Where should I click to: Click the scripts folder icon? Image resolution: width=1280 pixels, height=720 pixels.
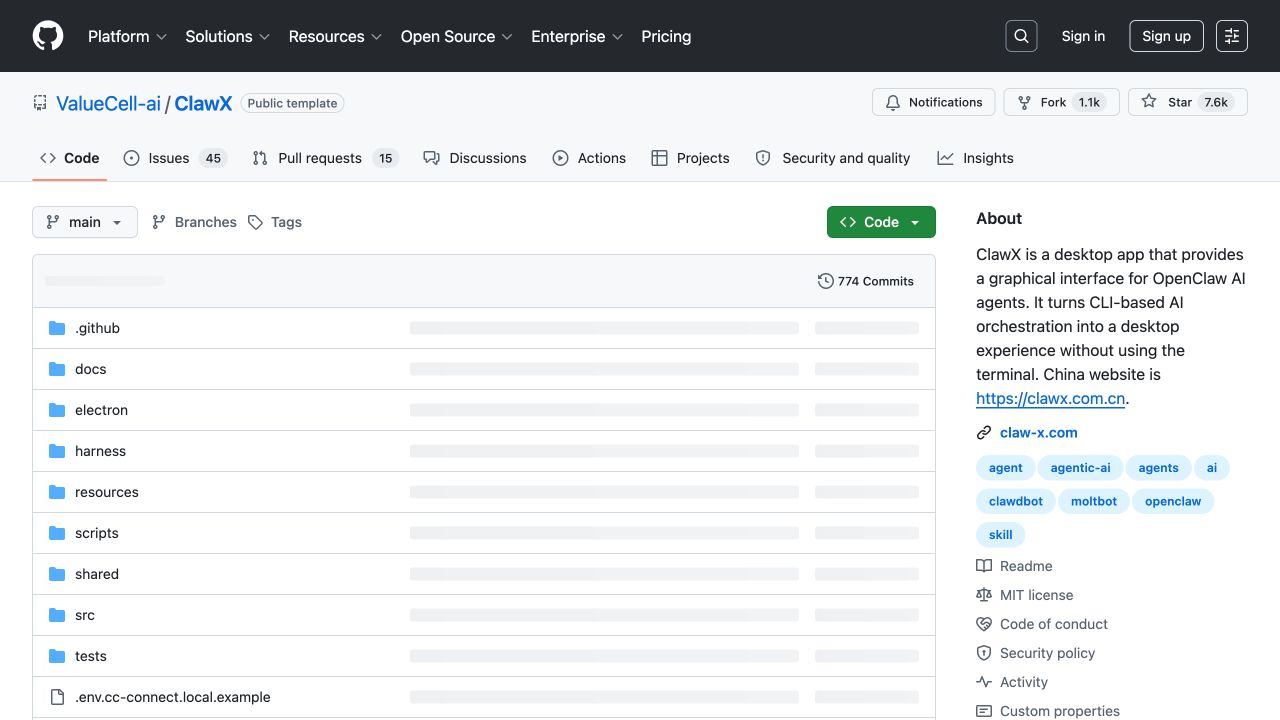57,533
